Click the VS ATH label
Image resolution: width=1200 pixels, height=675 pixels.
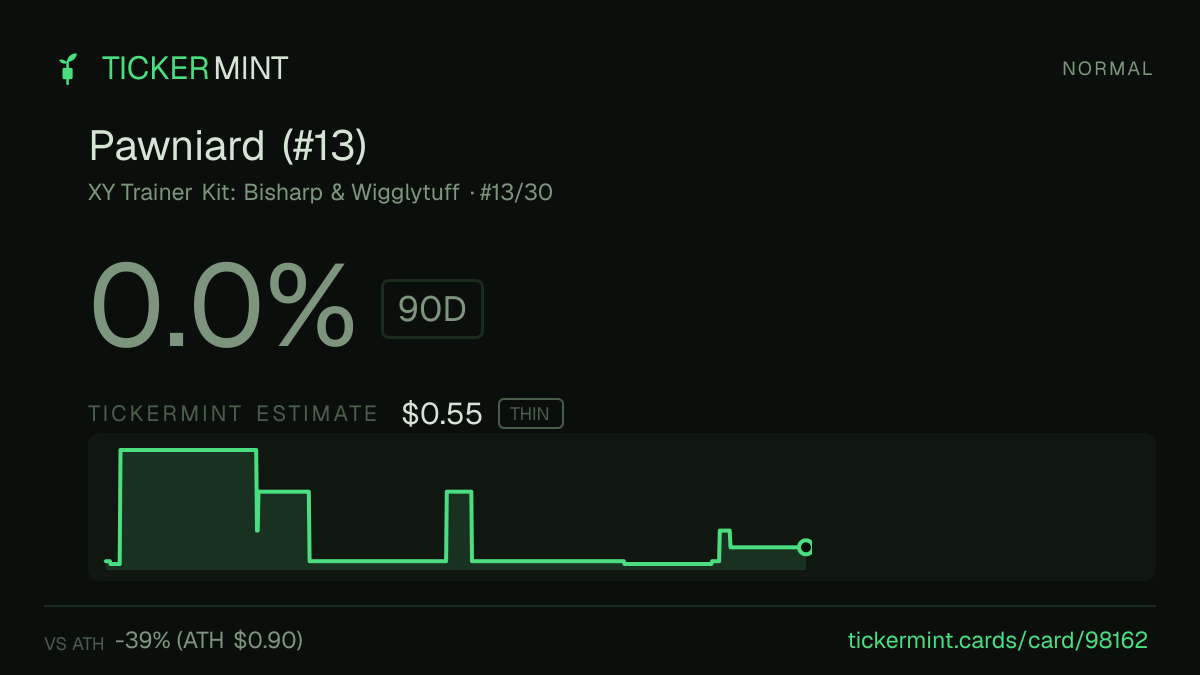pos(74,644)
